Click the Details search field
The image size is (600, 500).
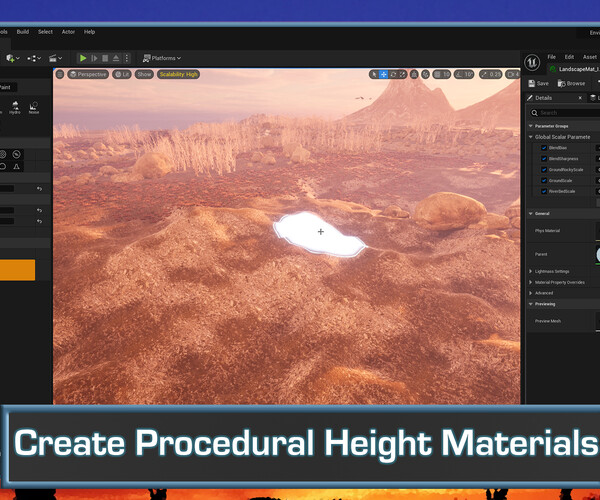[x=565, y=113]
